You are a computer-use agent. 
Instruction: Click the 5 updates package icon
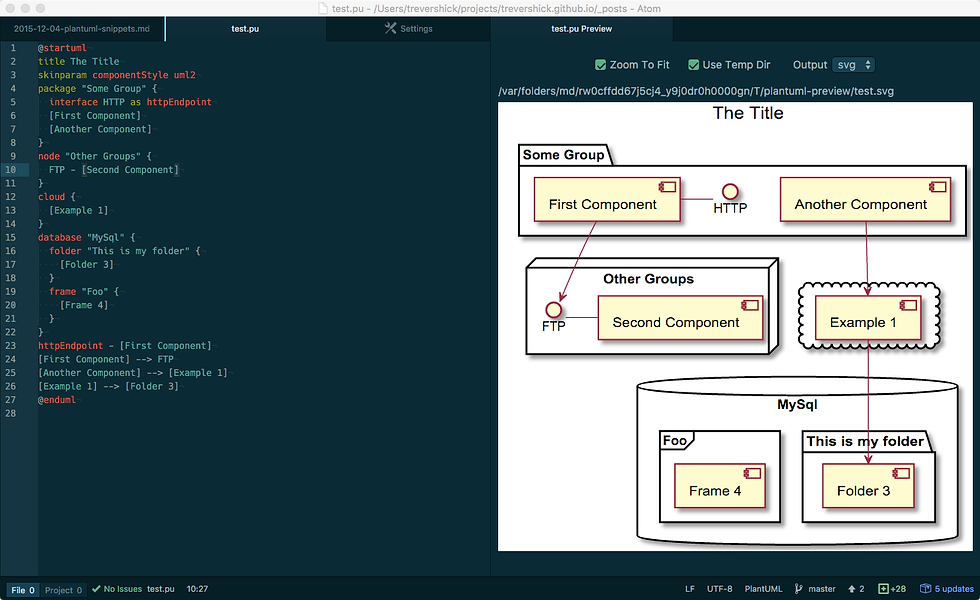click(x=926, y=589)
